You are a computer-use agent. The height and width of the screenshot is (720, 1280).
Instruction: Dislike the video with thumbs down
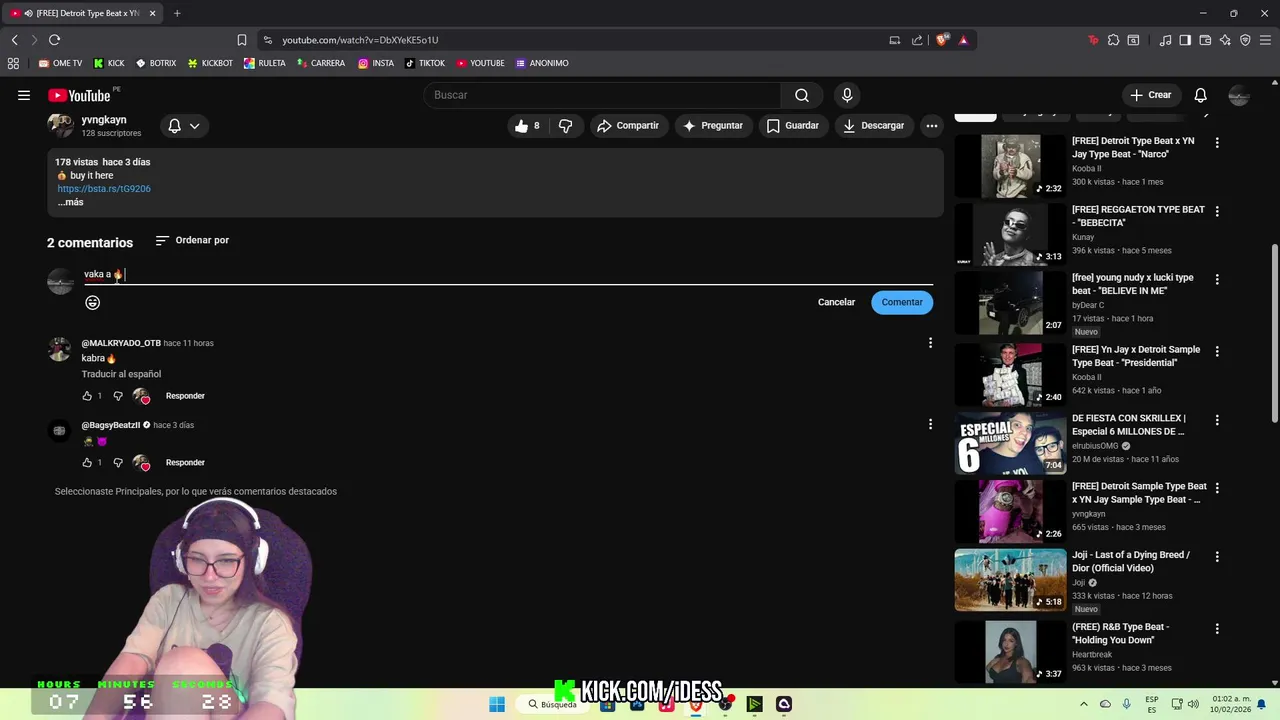coord(566,126)
